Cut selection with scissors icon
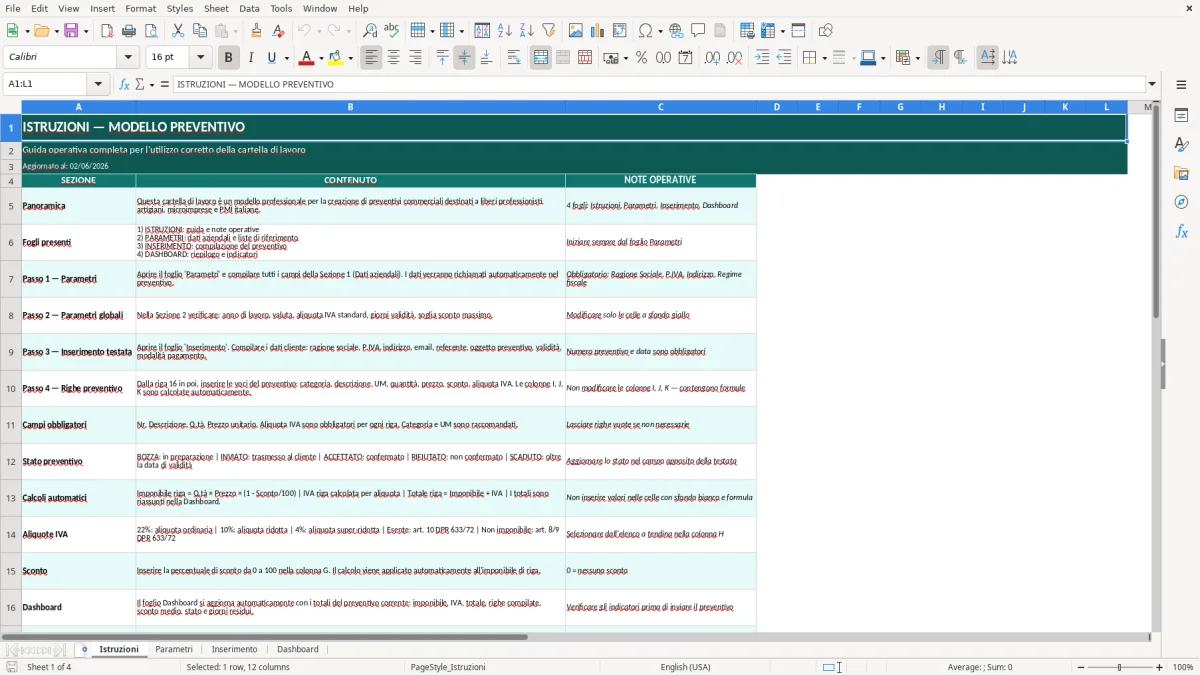Screen dimensions: 1200x675 tap(178, 31)
